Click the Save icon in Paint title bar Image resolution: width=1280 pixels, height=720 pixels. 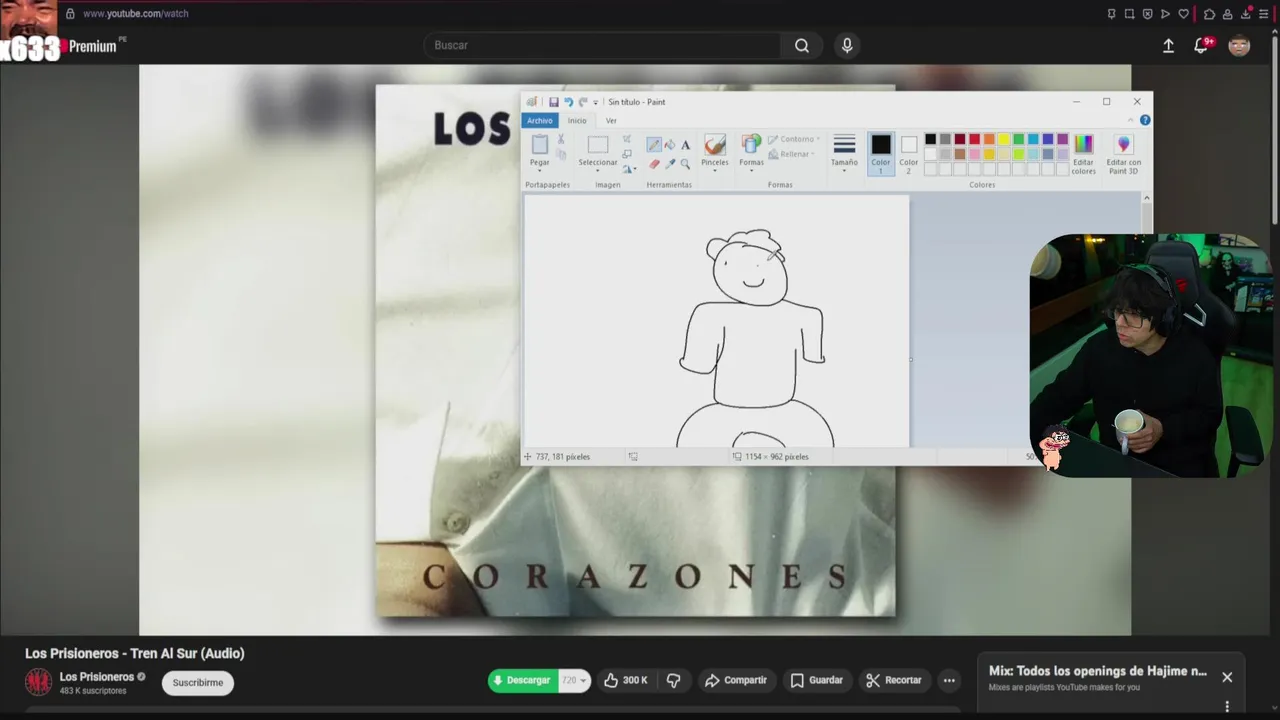pyautogui.click(x=553, y=102)
